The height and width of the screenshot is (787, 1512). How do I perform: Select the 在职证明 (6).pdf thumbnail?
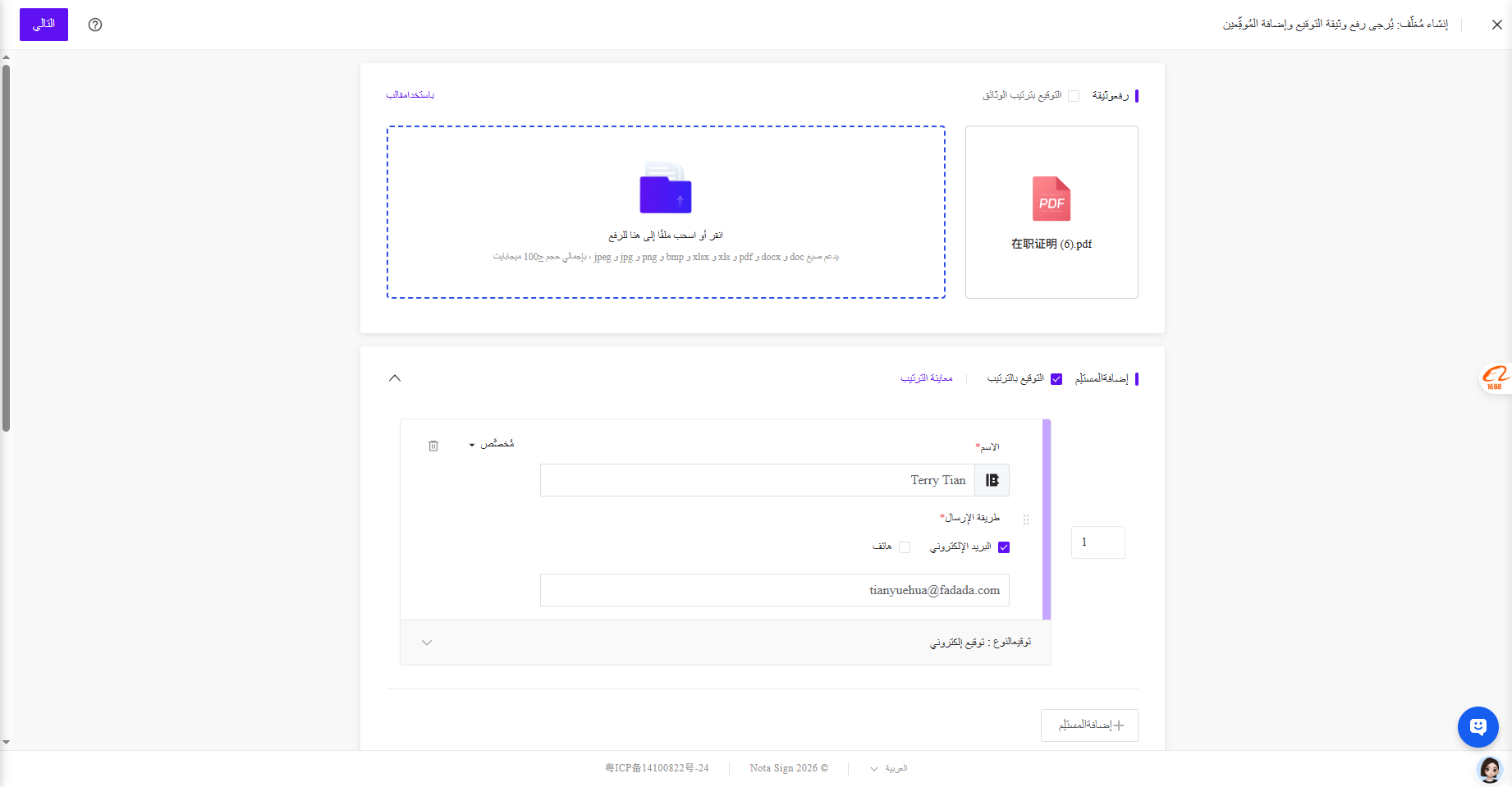[1052, 212]
